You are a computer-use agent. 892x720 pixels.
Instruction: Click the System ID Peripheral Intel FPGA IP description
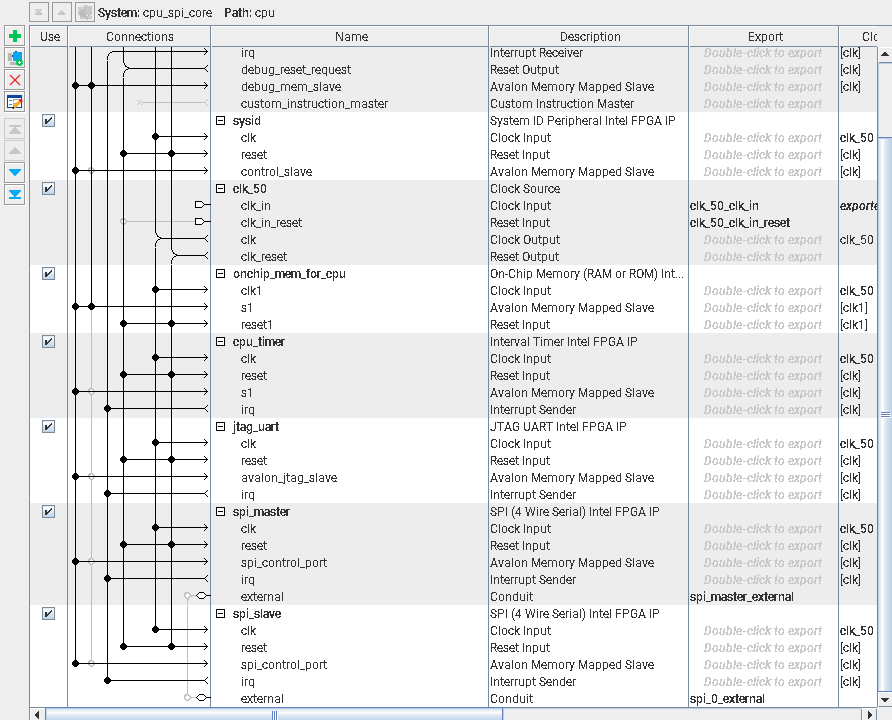click(583, 121)
